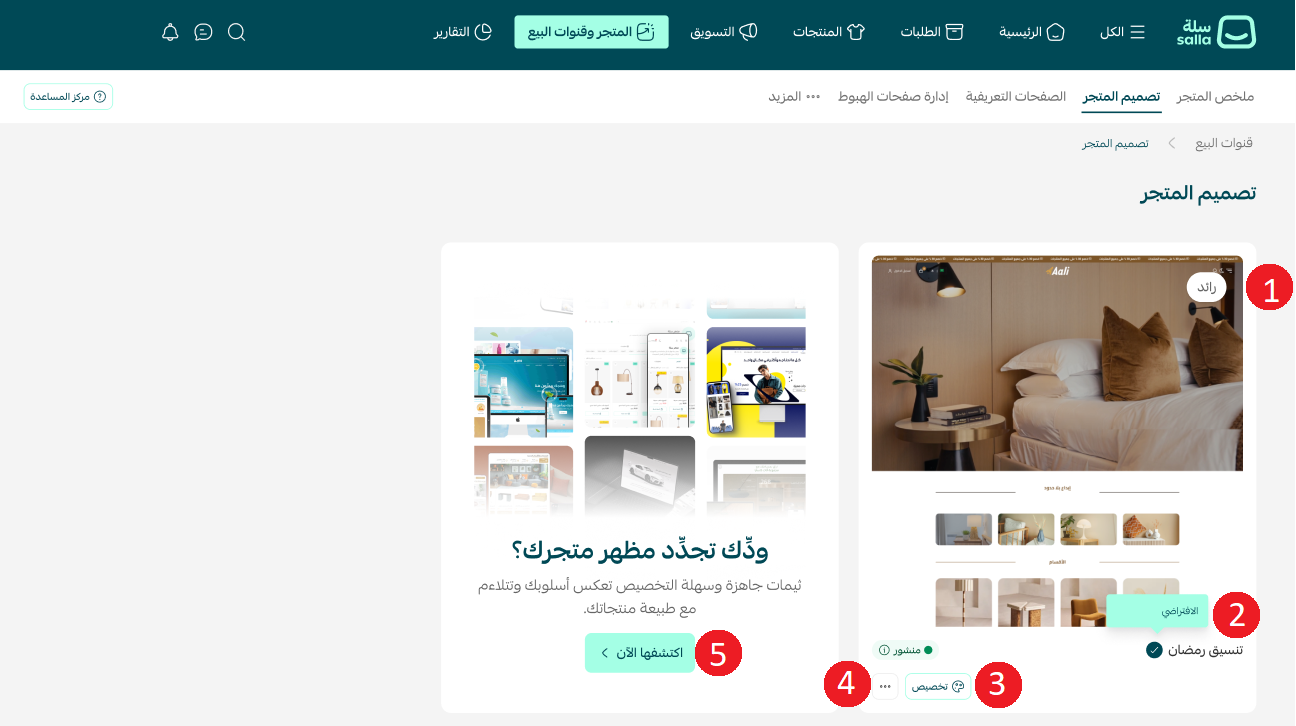
Task: Switch to ملخص المتجر tab
Action: 1215,97
